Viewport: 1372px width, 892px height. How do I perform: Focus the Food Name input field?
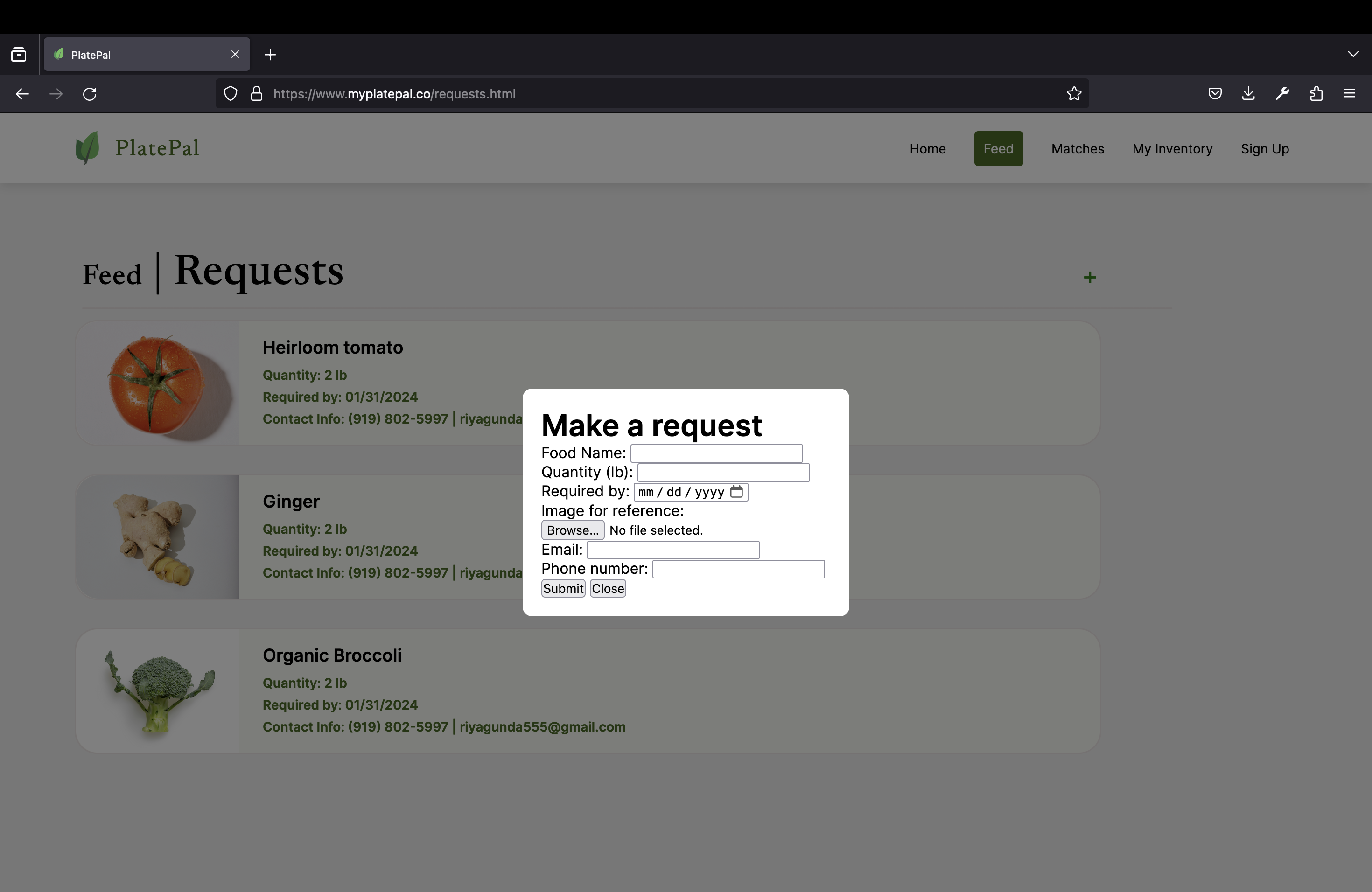pos(716,453)
